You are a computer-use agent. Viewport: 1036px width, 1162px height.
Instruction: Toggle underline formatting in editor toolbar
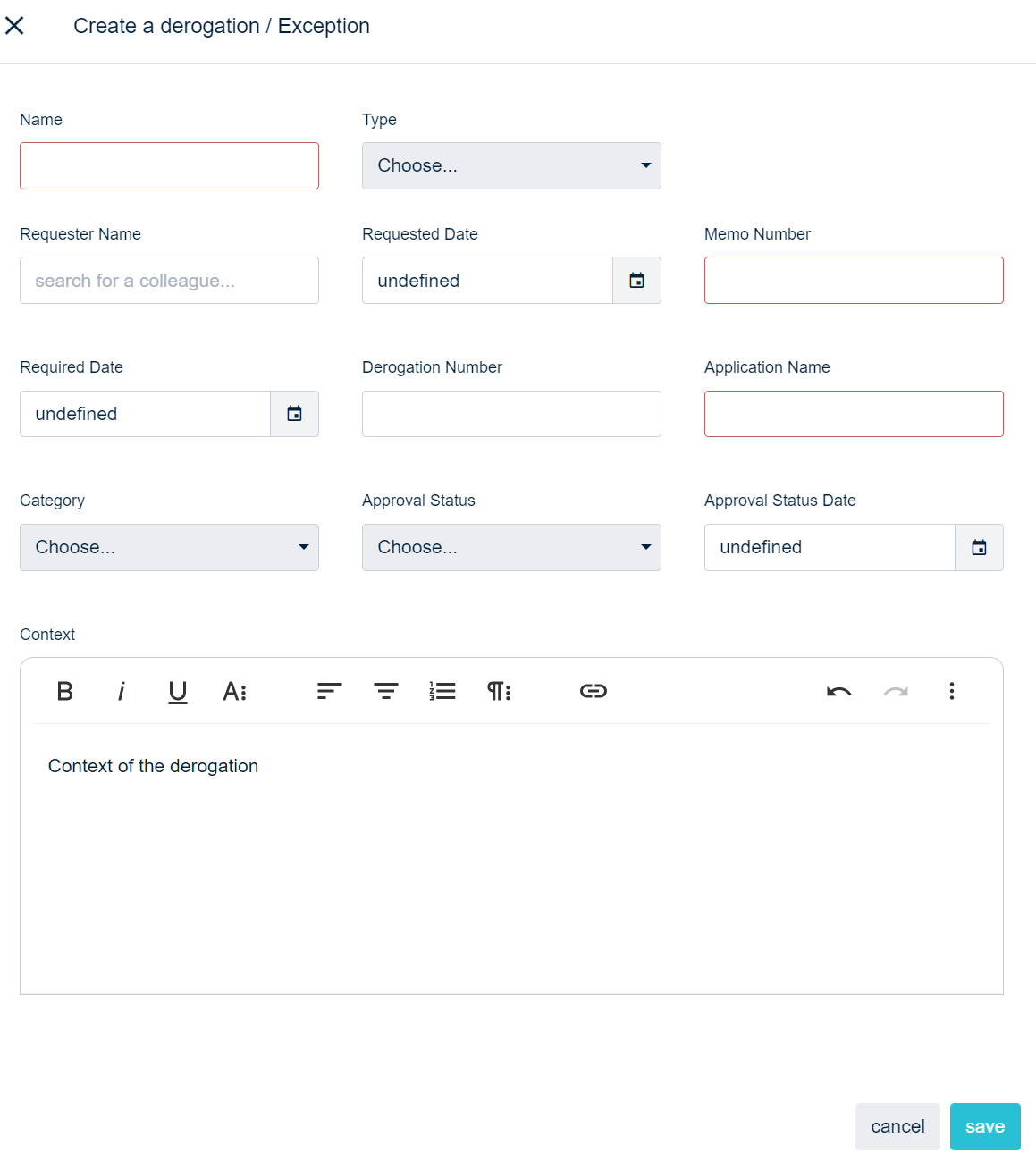178,691
